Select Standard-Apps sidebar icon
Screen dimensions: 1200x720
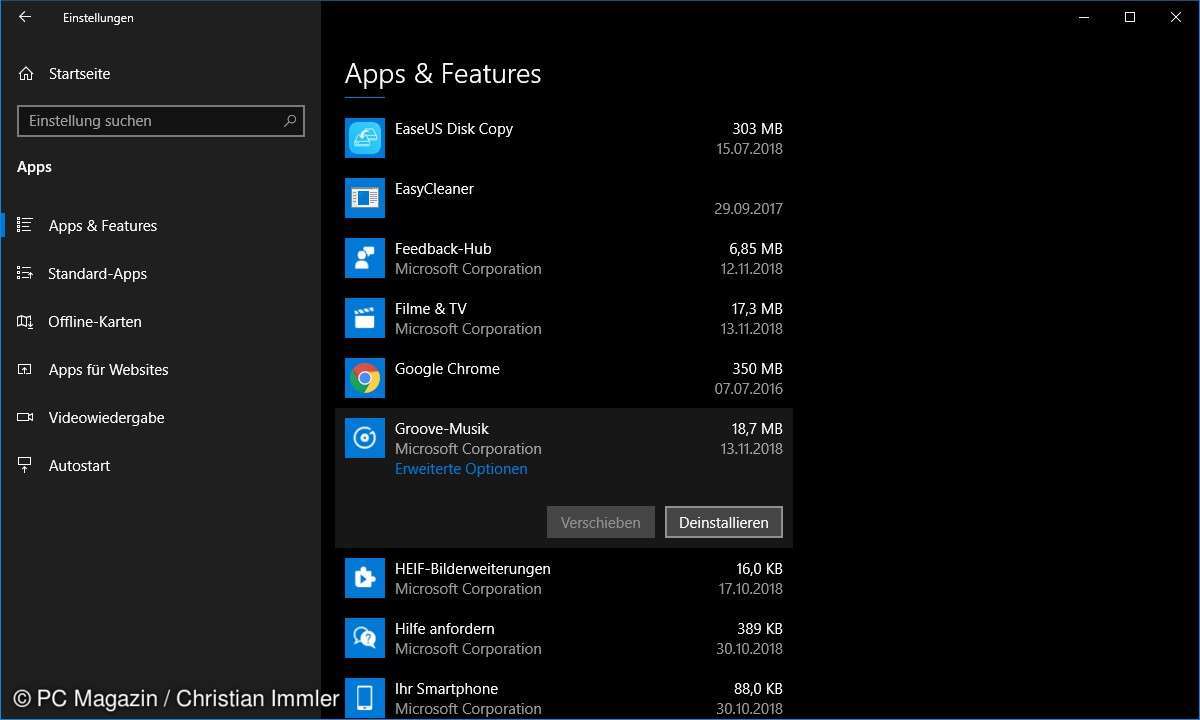coord(25,273)
